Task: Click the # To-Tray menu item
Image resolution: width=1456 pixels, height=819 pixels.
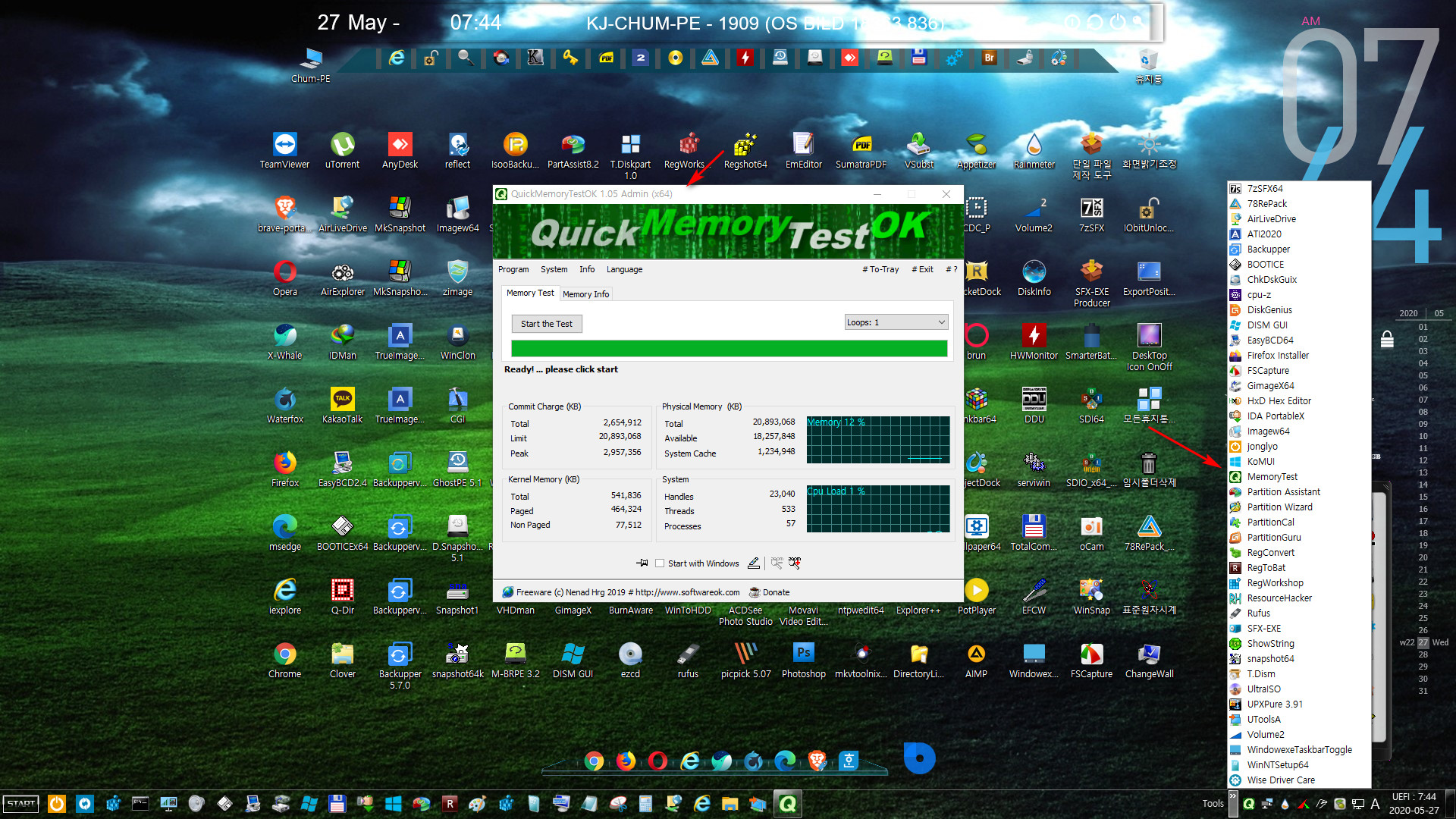Action: point(880,269)
